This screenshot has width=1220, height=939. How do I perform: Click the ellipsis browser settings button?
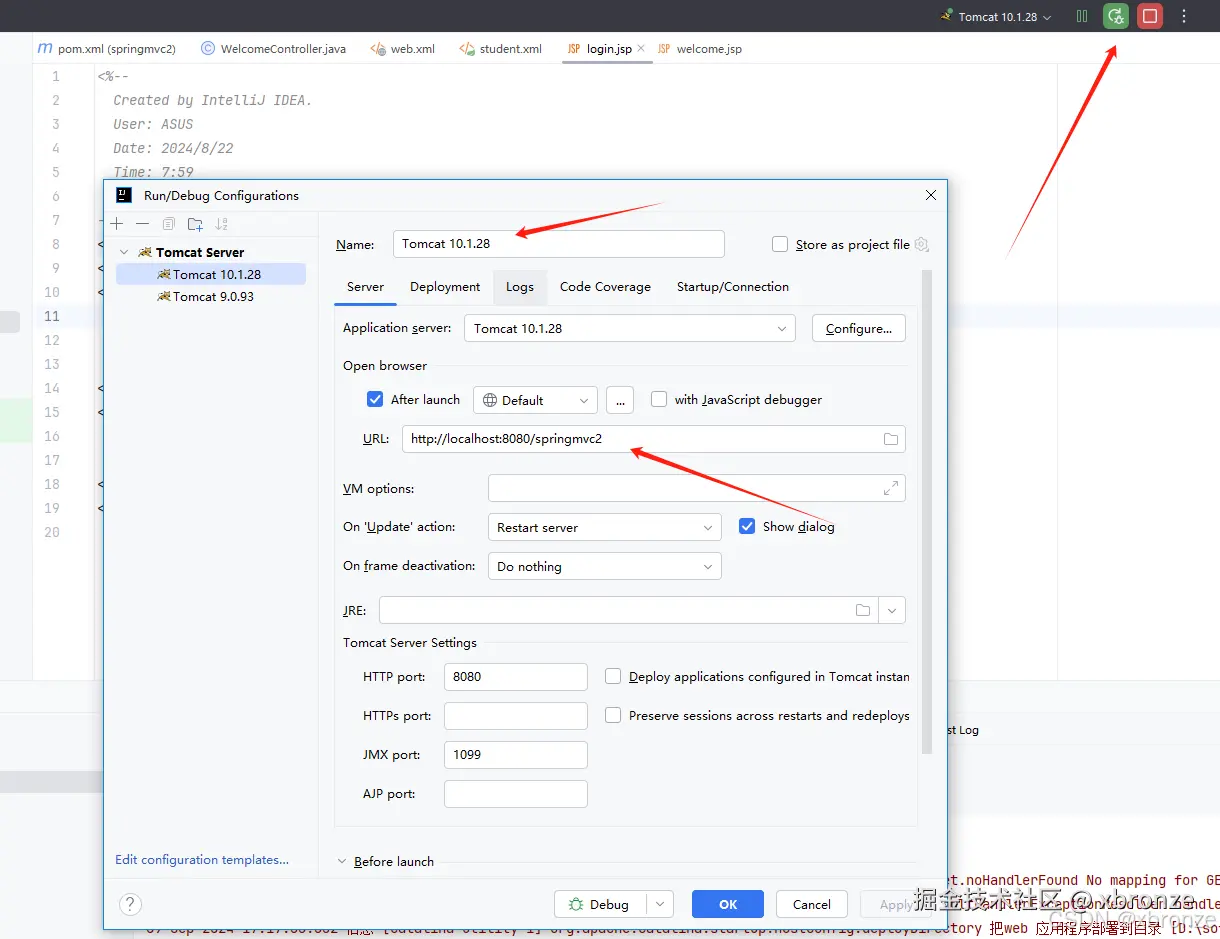click(620, 400)
